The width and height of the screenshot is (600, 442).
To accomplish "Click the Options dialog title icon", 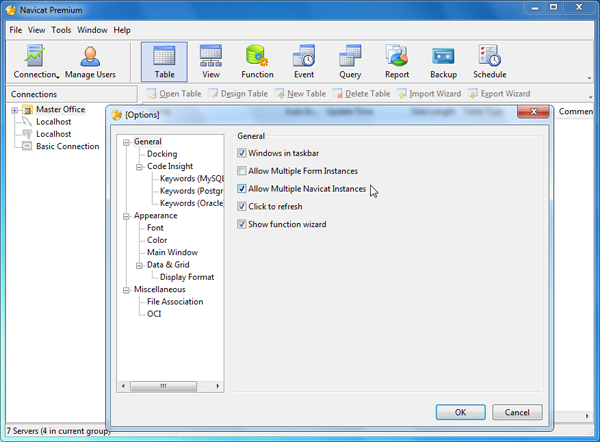I will (x=116, y=115).
